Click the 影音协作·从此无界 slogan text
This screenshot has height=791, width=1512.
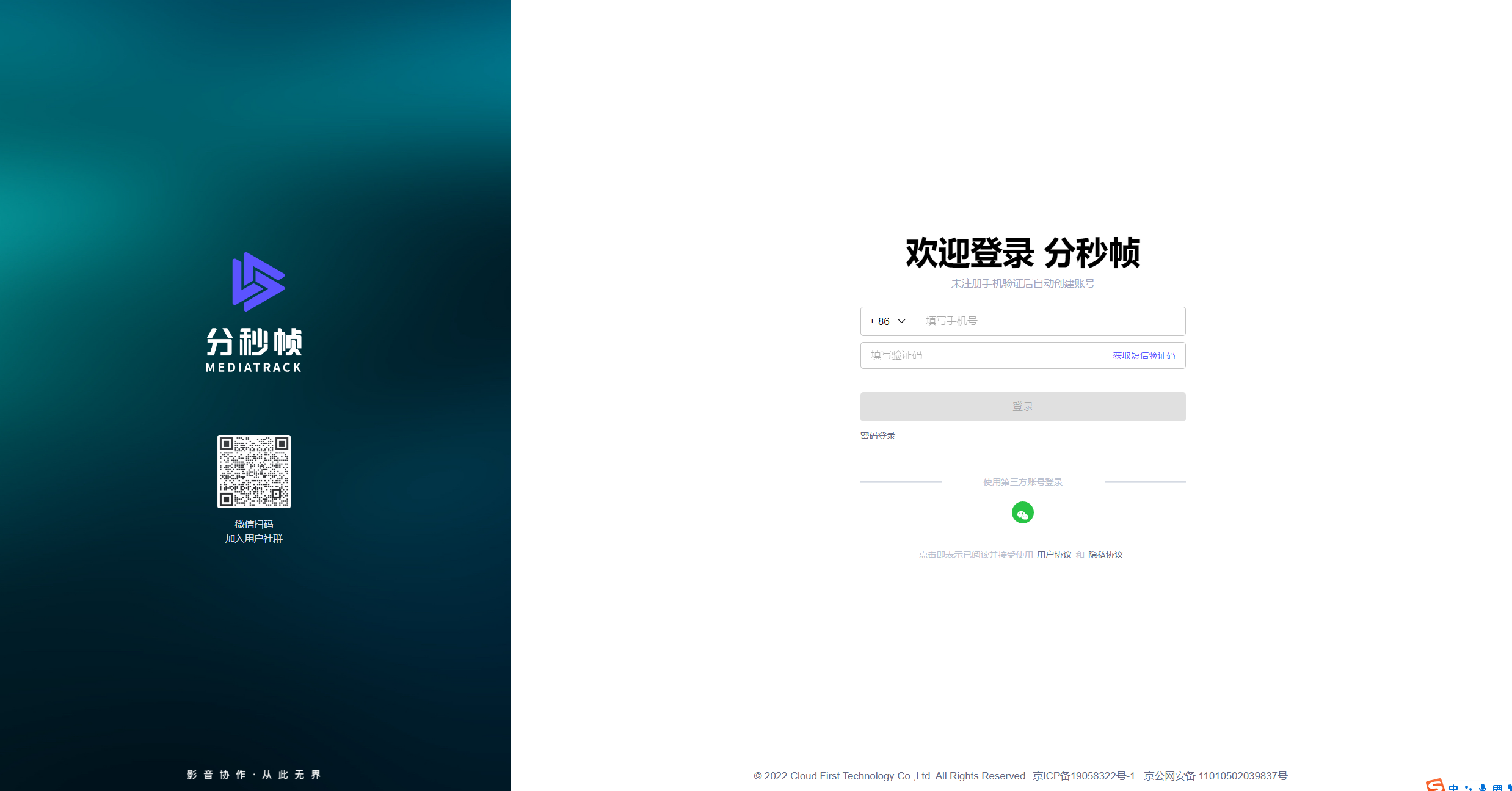(254, 775)
